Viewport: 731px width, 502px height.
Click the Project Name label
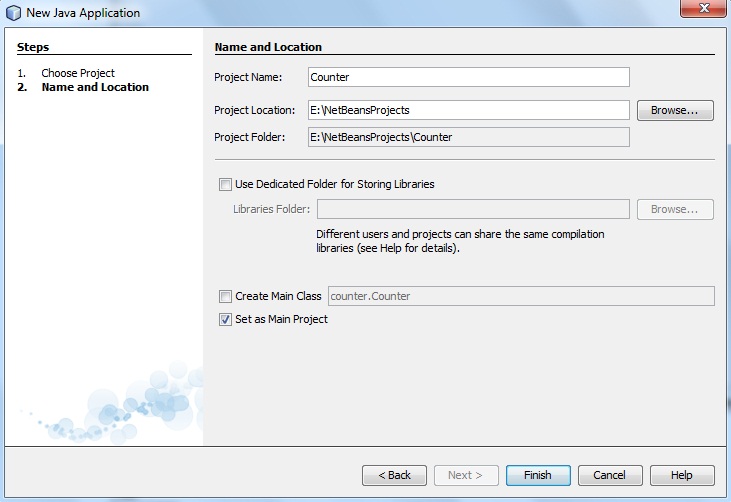(248, 77)
